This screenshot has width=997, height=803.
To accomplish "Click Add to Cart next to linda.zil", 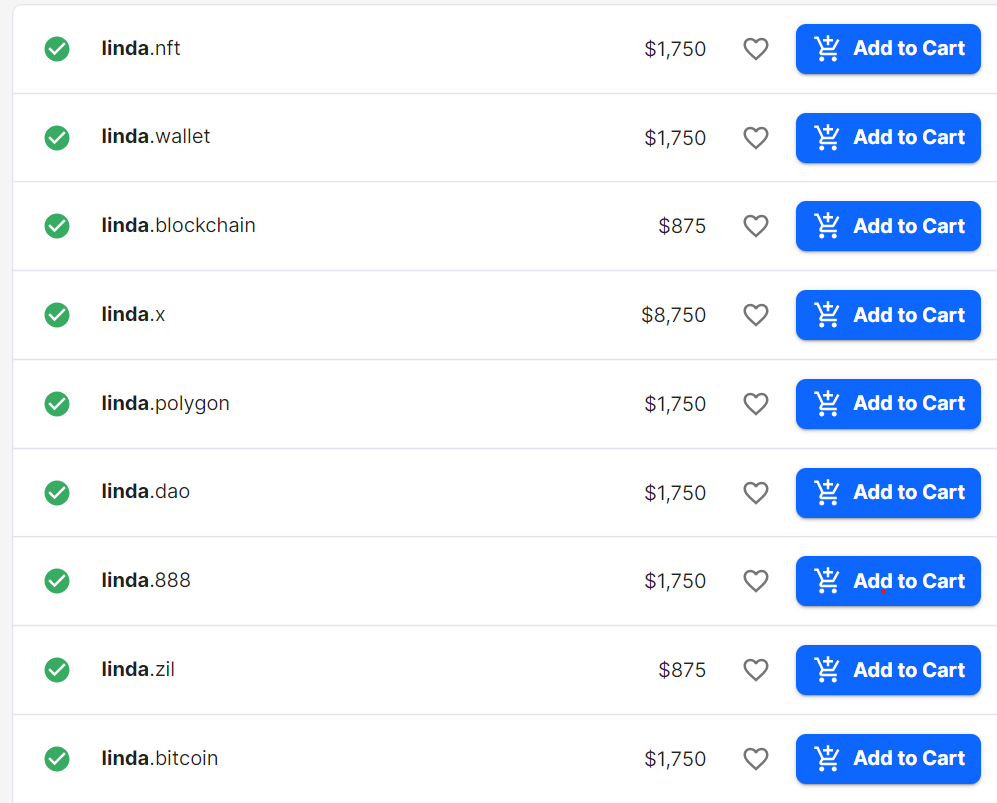I will point(888,670).
